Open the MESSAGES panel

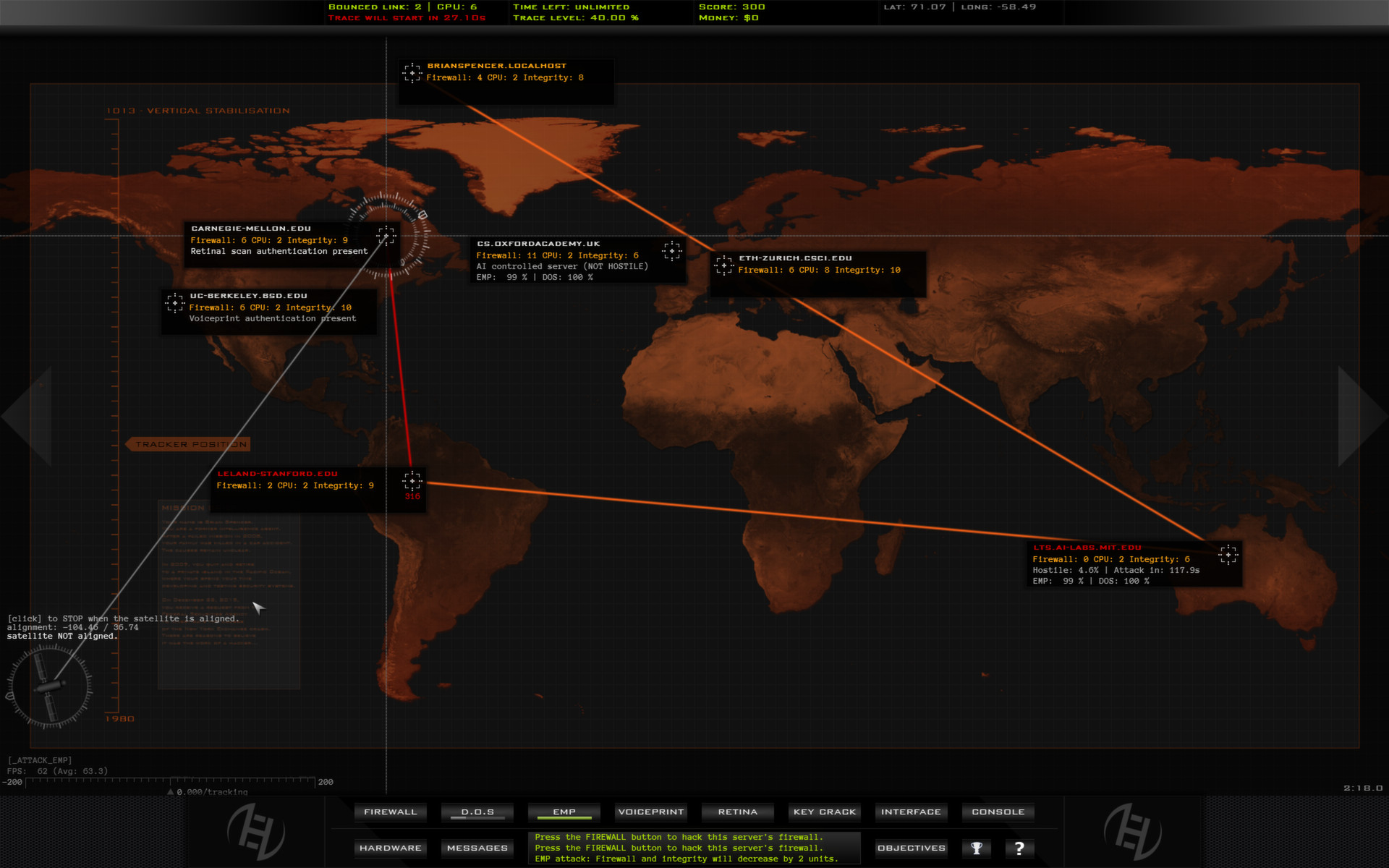pos(477,848)
